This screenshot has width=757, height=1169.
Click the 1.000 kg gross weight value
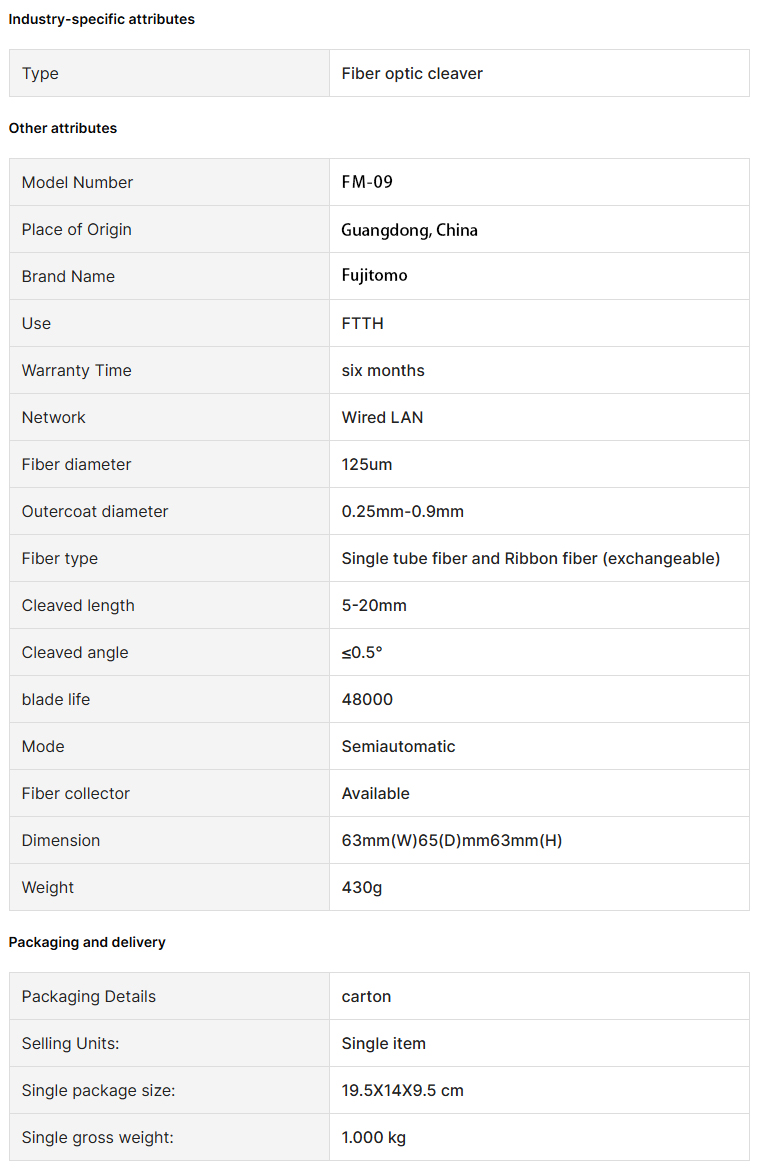pyautogui.click(x=374, y=1138)
